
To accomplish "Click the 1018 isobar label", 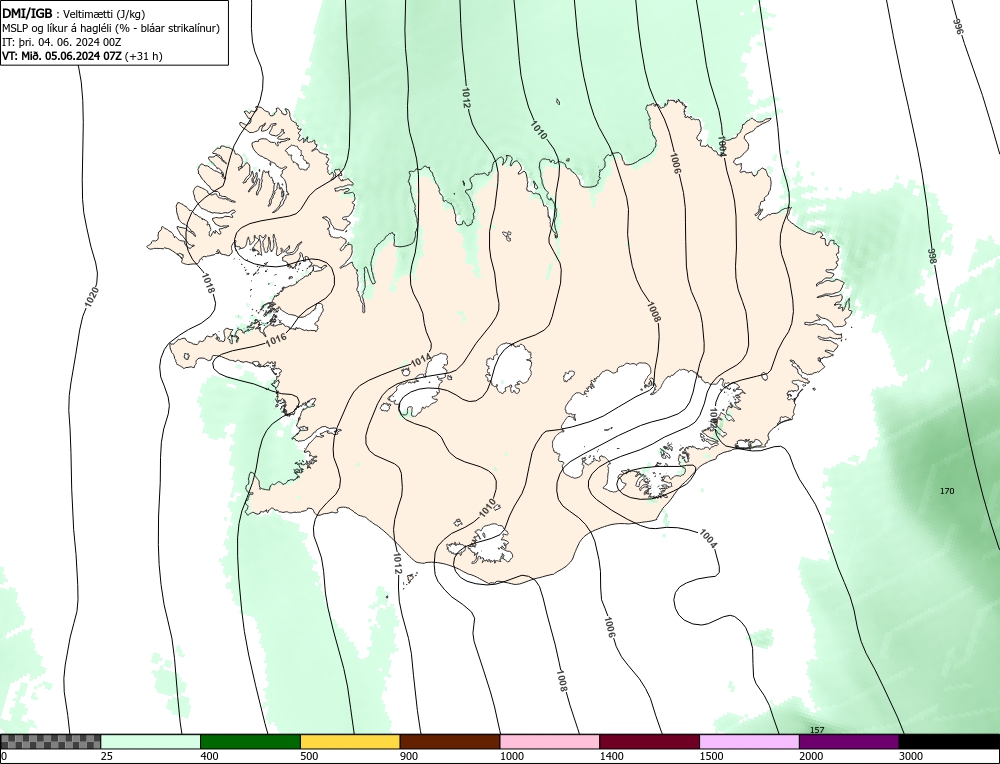I will point(208,283).
